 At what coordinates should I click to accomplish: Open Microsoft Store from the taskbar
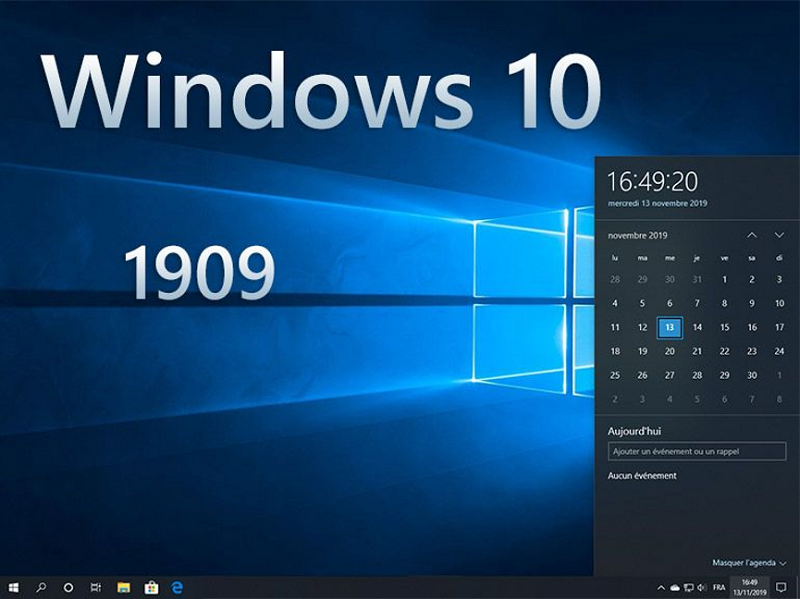tap(151, 587)
